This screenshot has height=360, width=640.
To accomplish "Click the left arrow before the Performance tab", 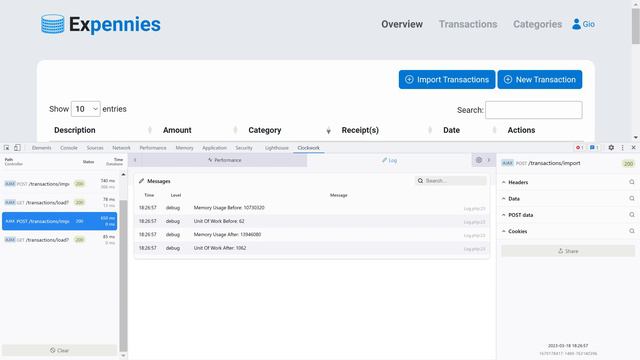I will pos(135,160).
